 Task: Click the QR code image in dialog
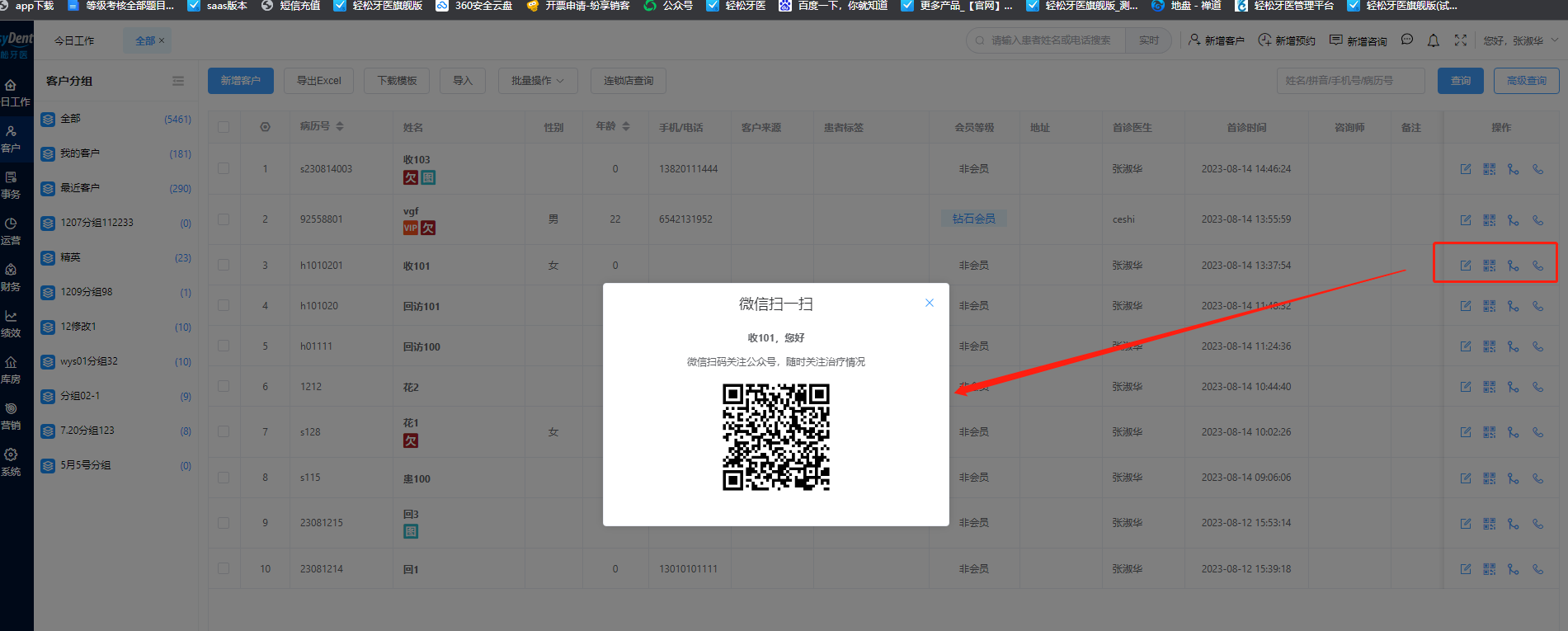coord(776,437)
